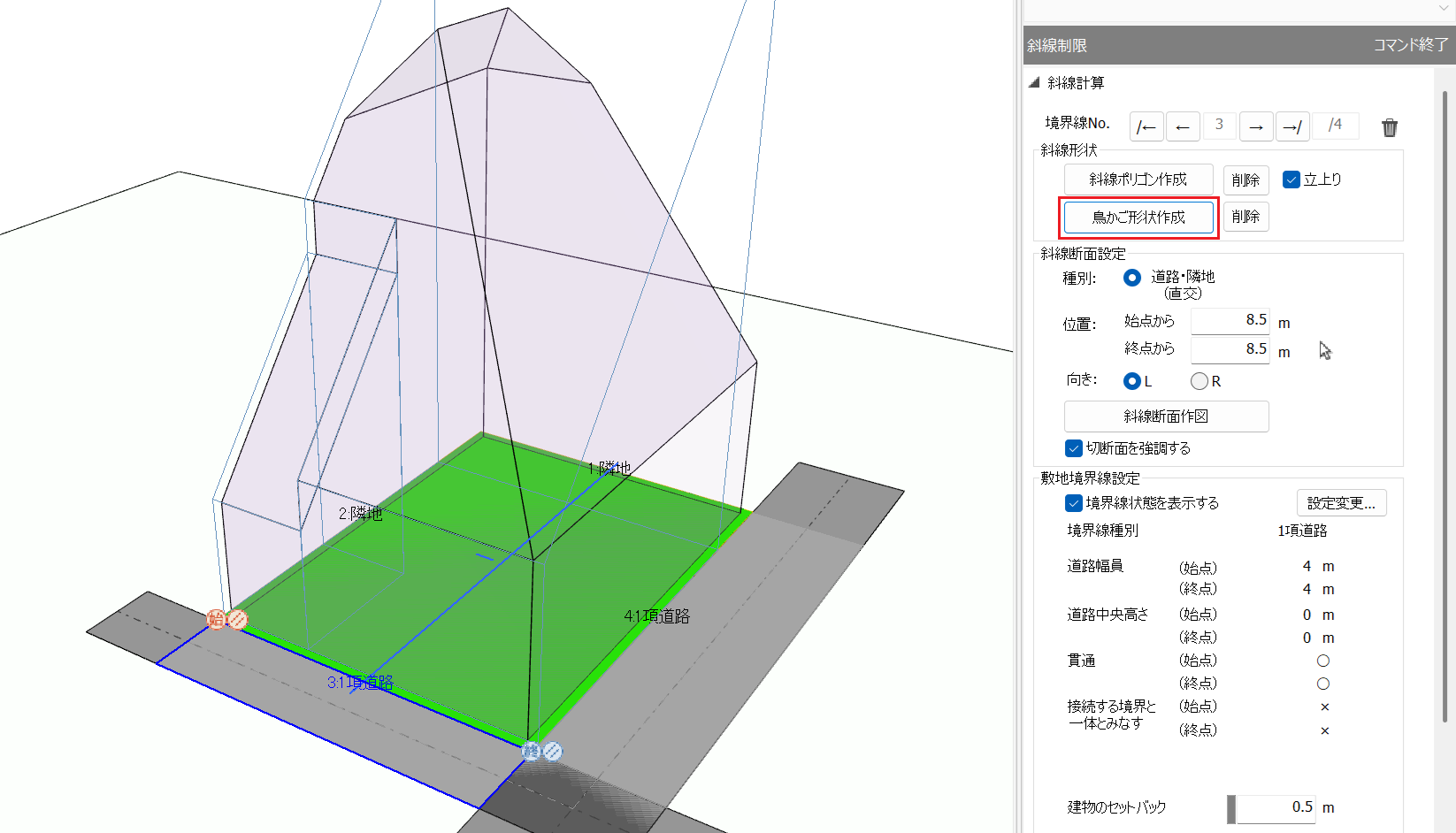Screen dimensions: 1456x833
Task: Delete current boundary line via trash icon
Action: (1390, 126)
